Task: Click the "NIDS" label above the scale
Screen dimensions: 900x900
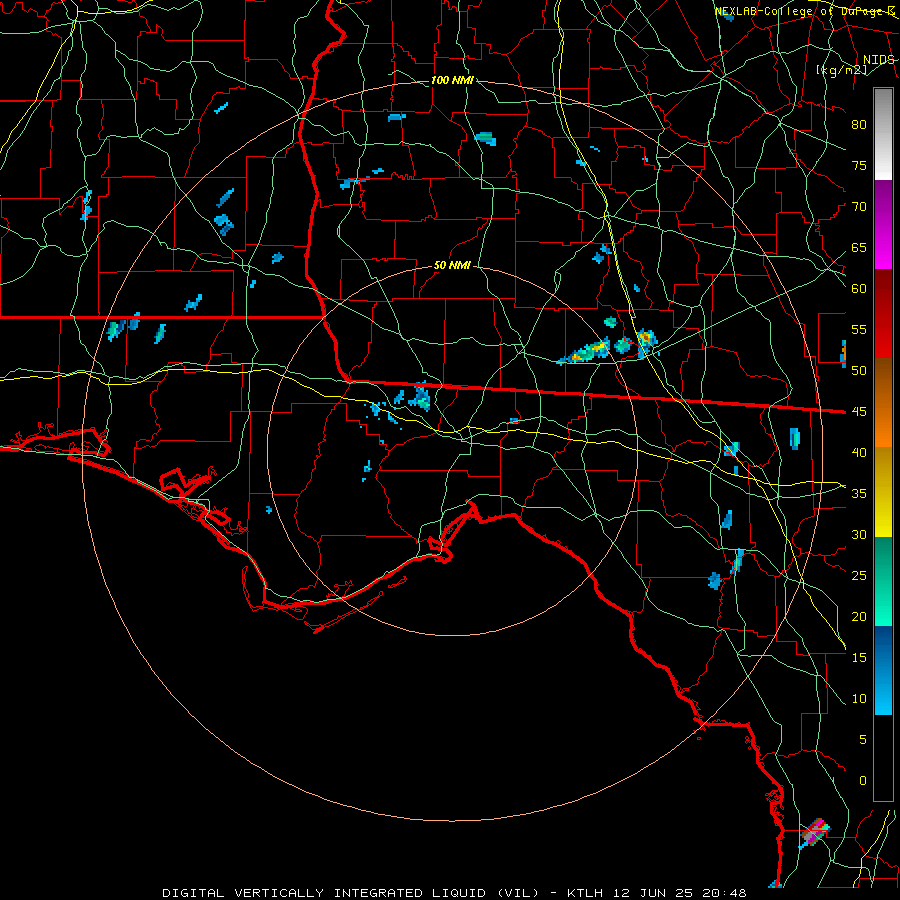Action: tap(879, 60)
